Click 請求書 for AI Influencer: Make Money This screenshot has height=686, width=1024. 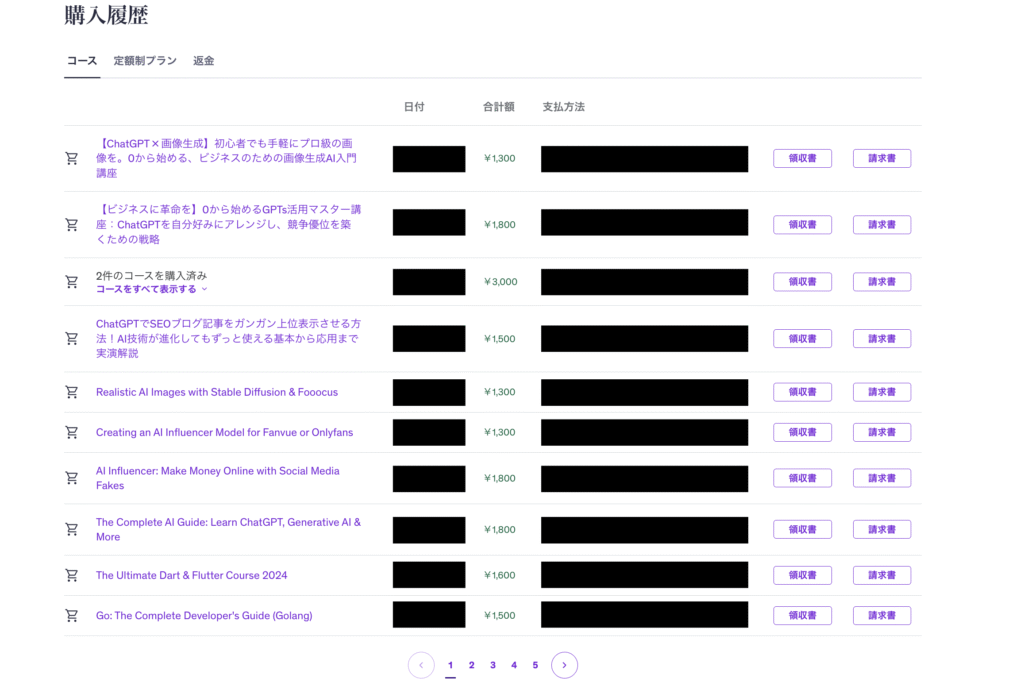point(882,478)
